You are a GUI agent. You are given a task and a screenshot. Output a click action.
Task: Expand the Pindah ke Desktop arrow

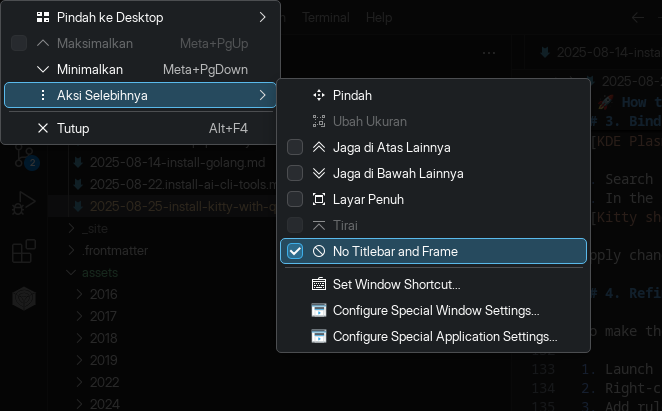tap(262, 17)
